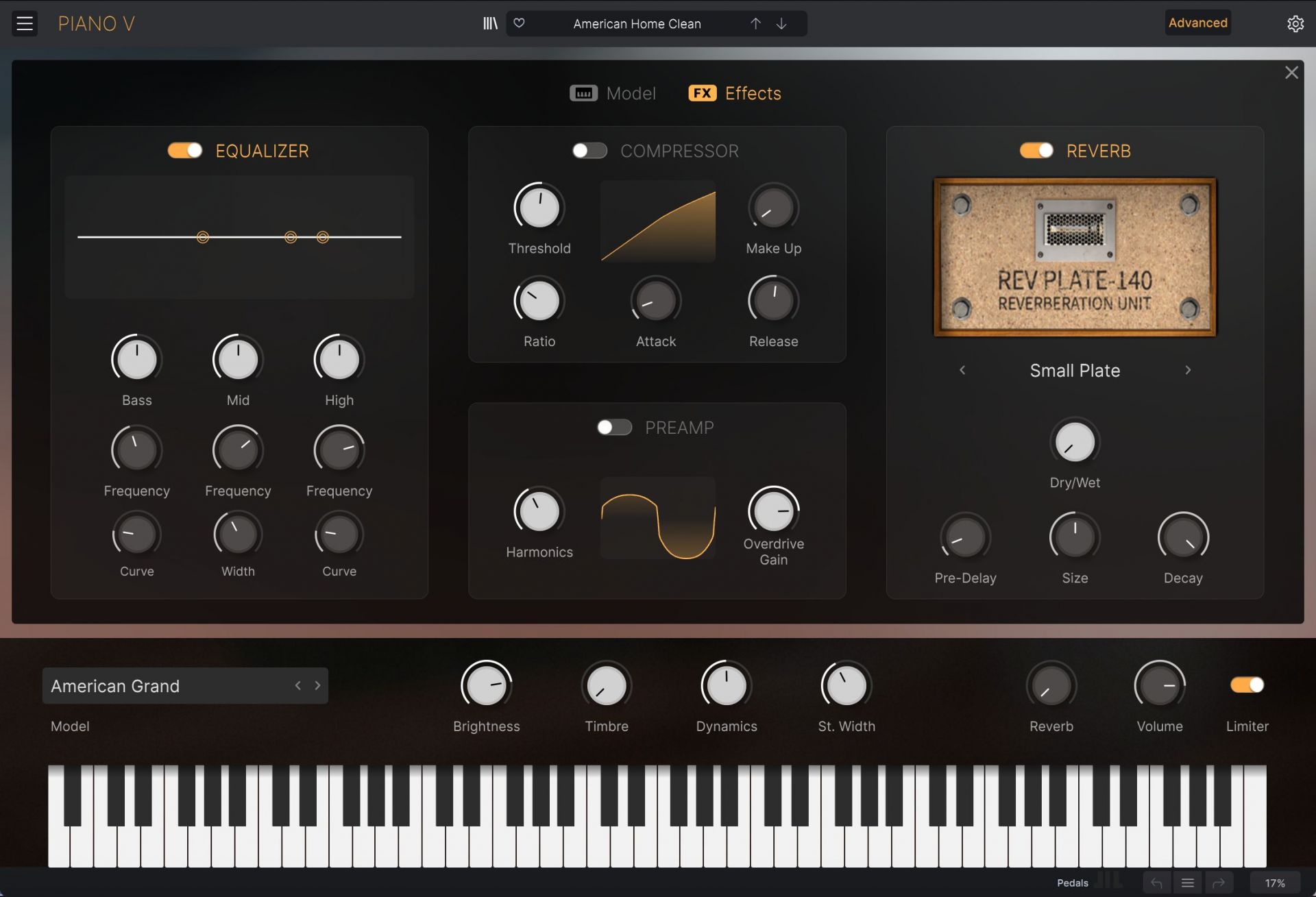1316x897 pixels.
Task: Click the compressor Release knob
Action: point(774,300)
